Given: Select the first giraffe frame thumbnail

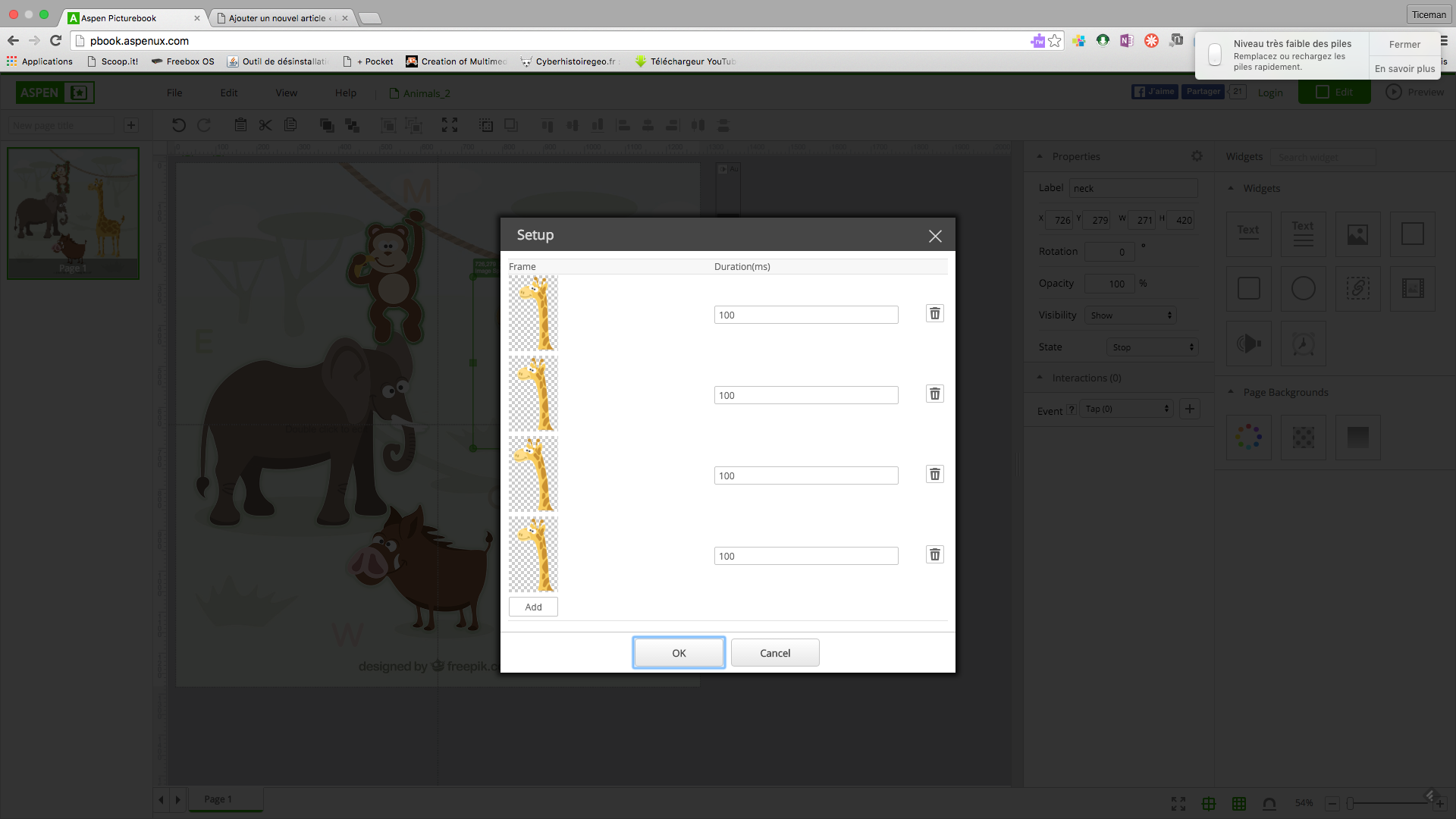Looking at the screenshot, I should pos(533,313).
